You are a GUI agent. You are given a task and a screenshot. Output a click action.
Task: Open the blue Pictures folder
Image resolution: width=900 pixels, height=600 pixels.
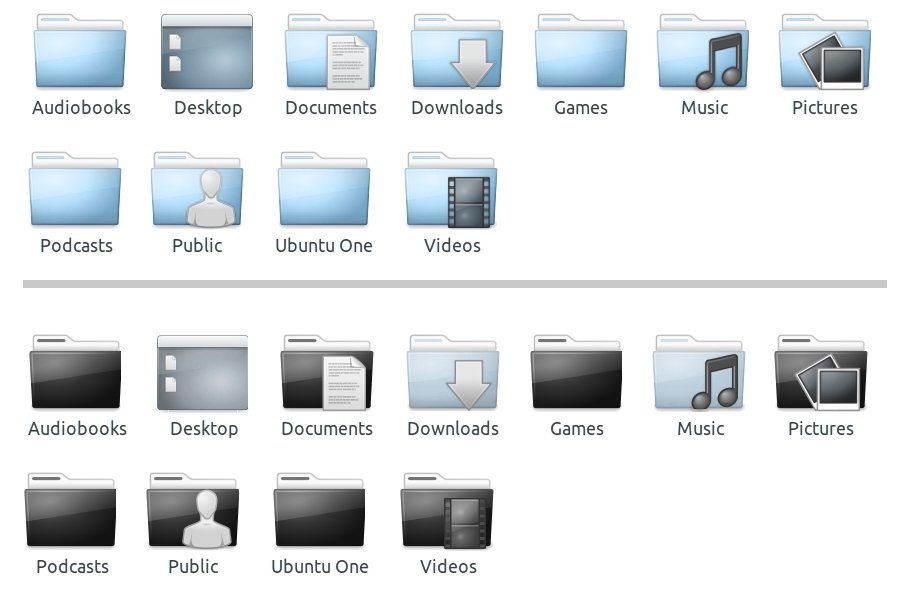[825, 53]
